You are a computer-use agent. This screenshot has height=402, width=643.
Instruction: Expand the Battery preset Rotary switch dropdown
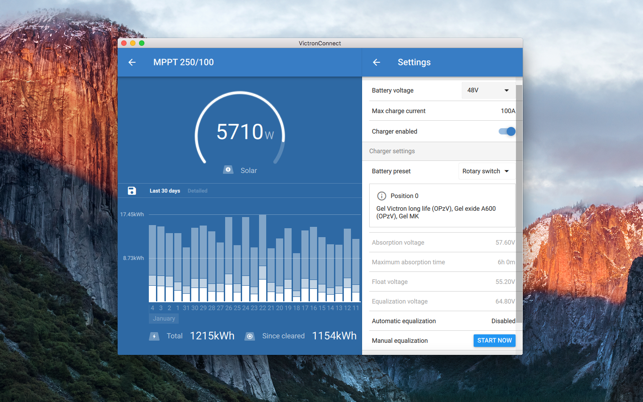click(x=486, y=171)
